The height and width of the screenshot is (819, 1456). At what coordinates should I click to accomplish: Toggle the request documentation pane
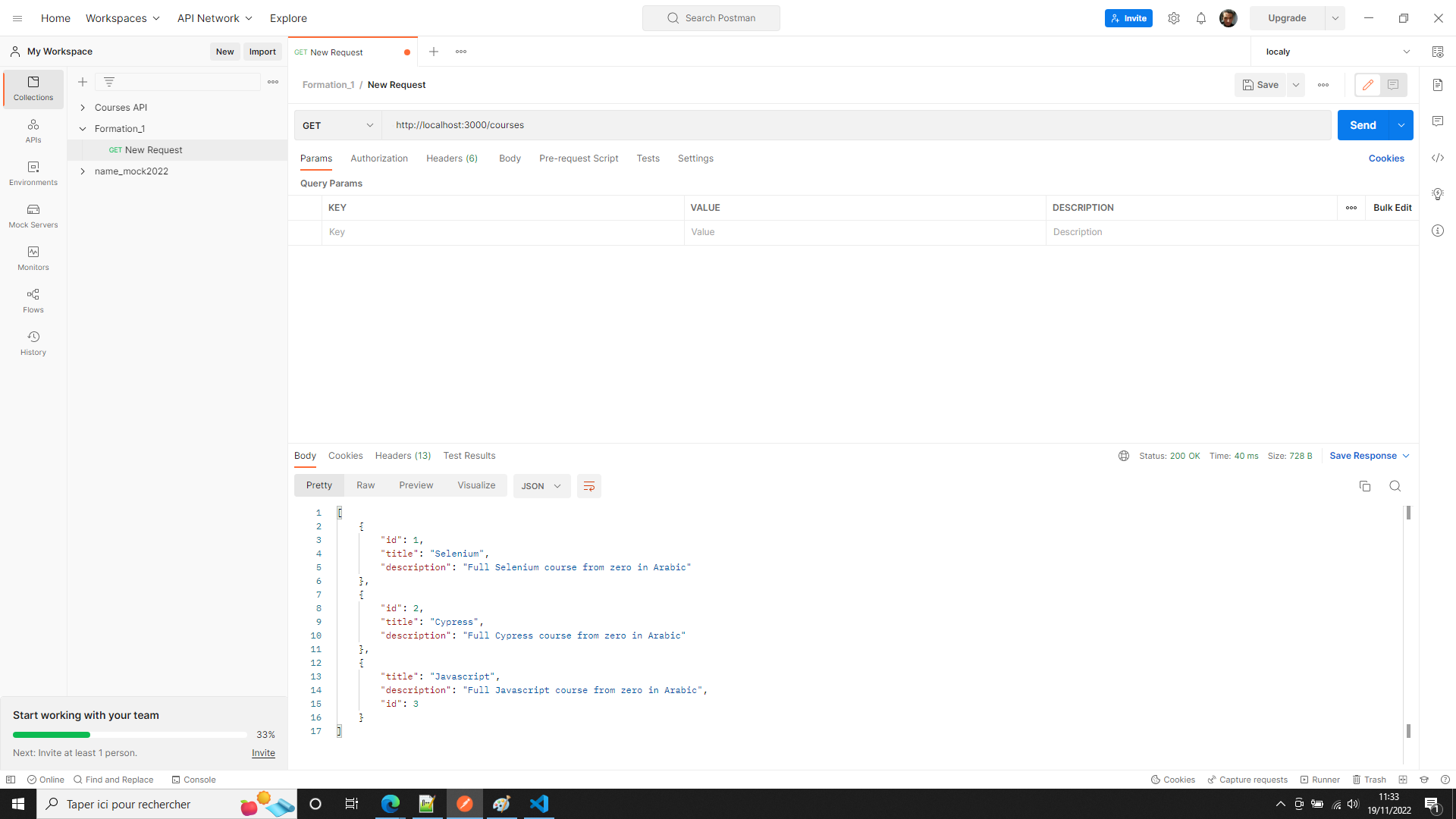click(1439, 85)
